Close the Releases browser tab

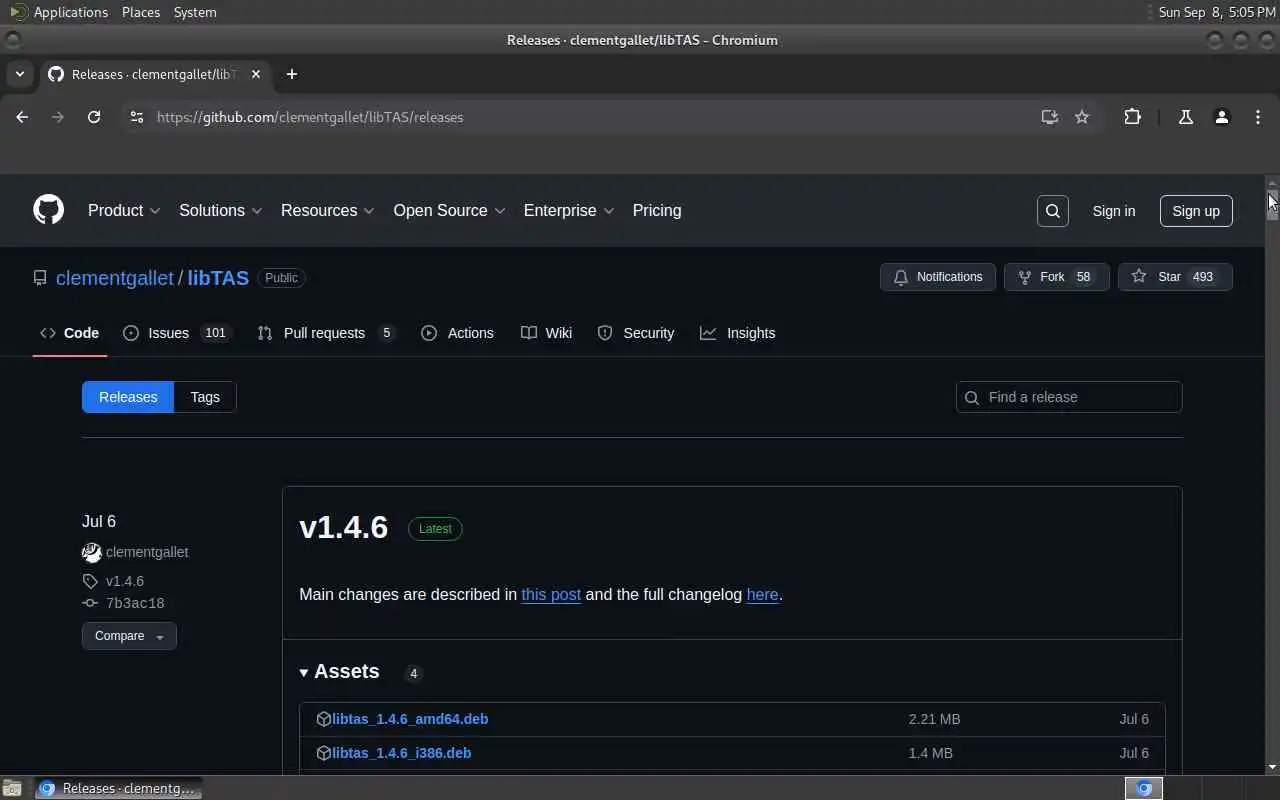[x=256, y=74]
